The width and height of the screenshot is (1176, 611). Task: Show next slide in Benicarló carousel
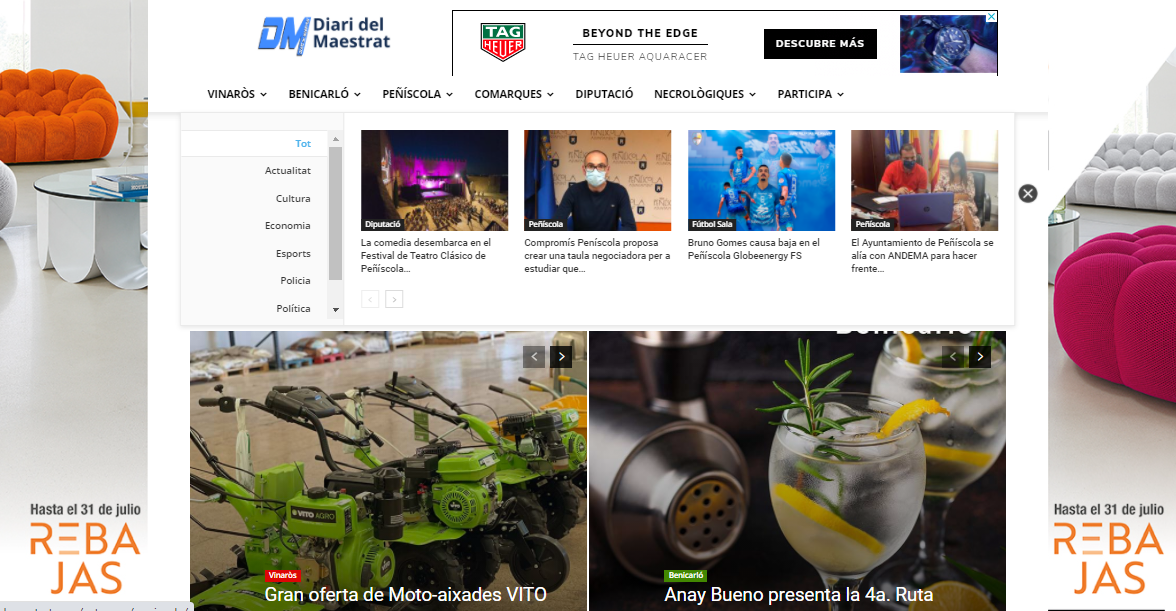click(980, 357)
